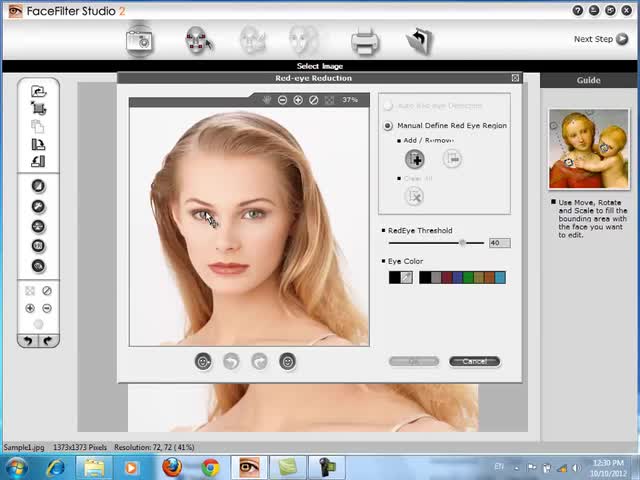Redo the action in left toolbar

coord(48,340)
